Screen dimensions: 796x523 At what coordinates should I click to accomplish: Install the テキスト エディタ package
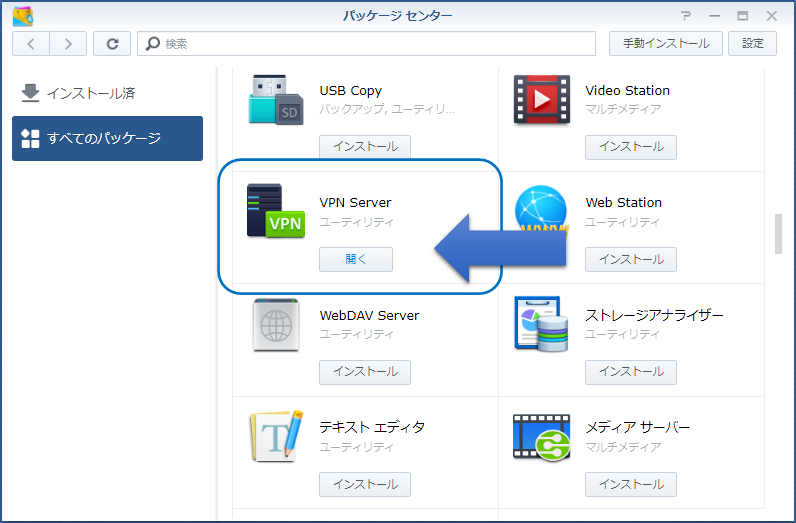click(x=365, y=484)
